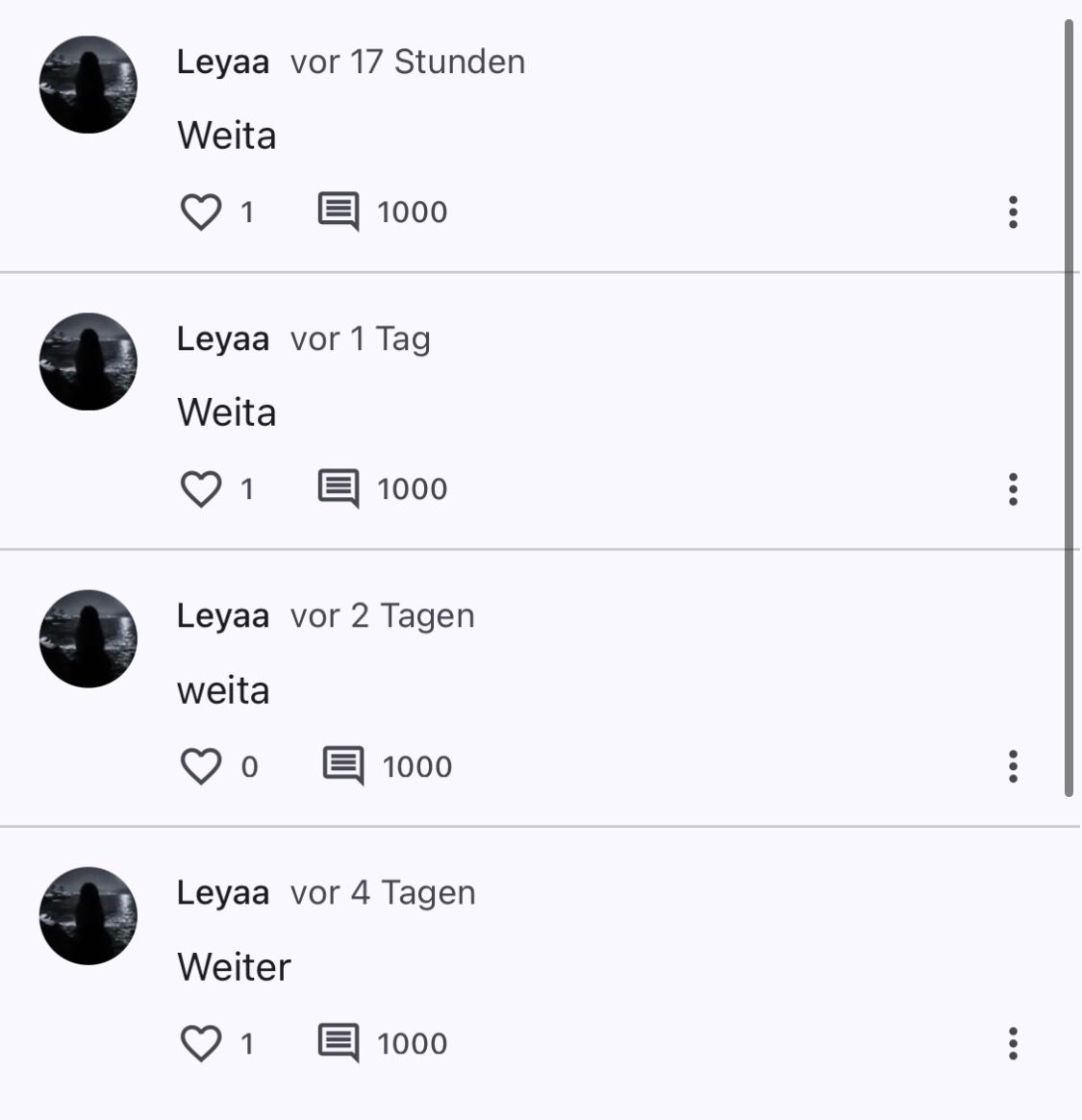Tap the heart on the Weiter comment
The width and height of the screenshot is (1082, 1120).
[x=201, y=1043]
